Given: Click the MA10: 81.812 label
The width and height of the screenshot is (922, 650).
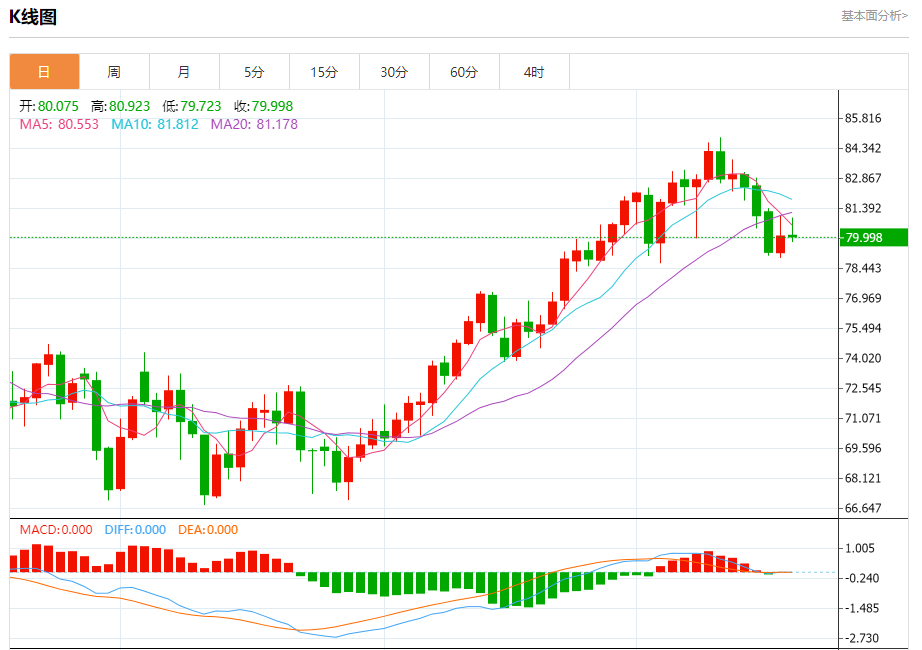Looking at the screenshot, I should [155, 124].
